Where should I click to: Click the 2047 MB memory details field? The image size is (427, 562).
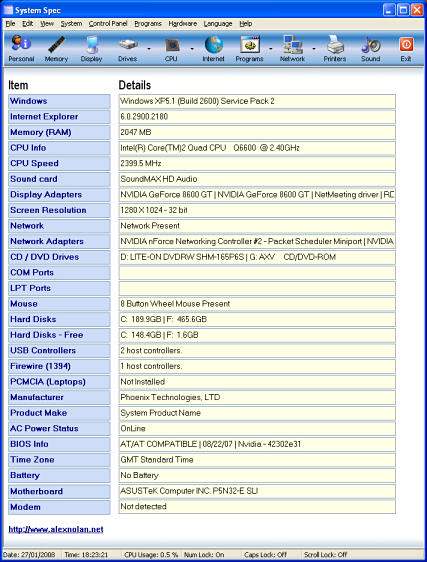pos(257,132)
